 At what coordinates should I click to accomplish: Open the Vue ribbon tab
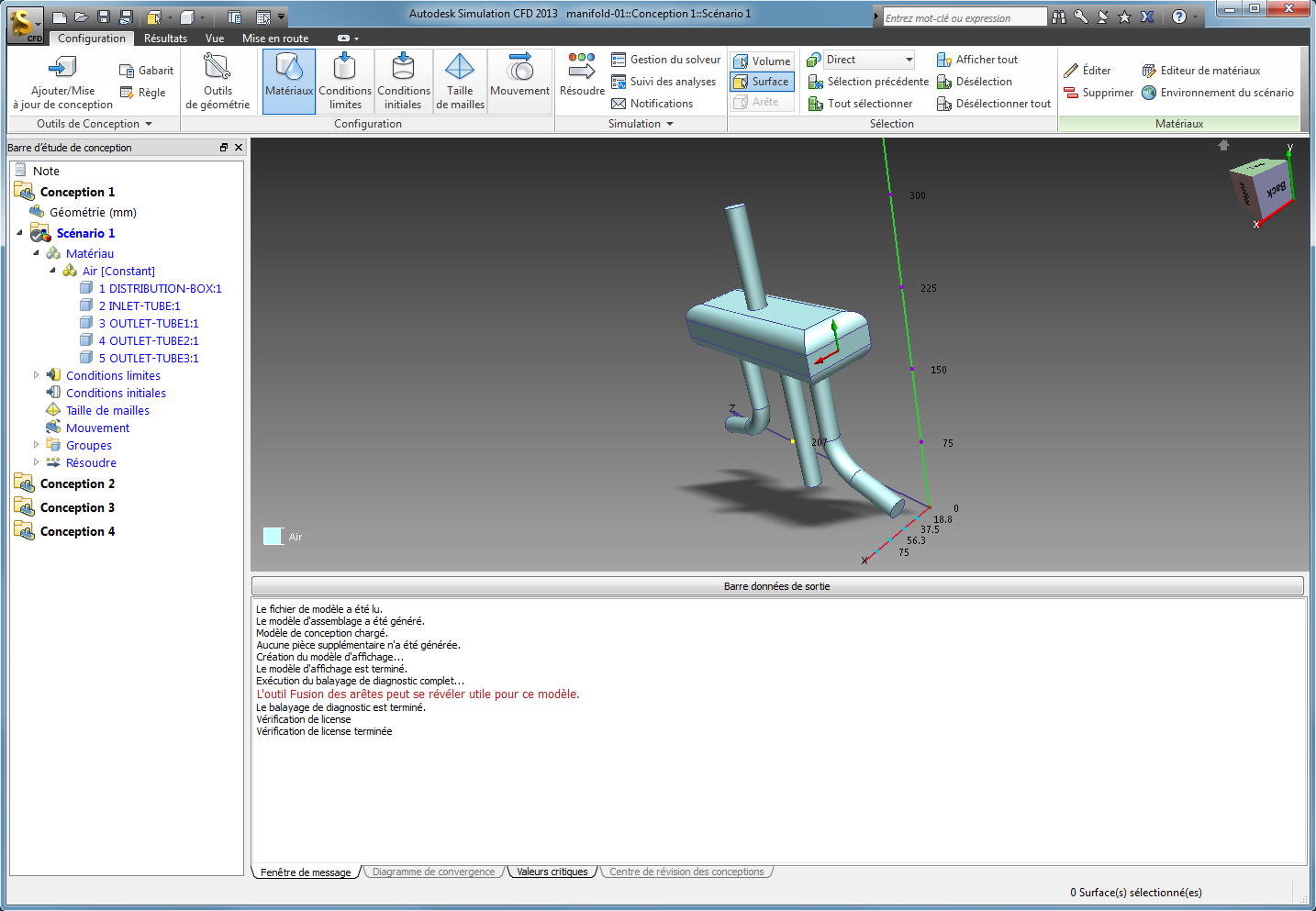point(215,39)
